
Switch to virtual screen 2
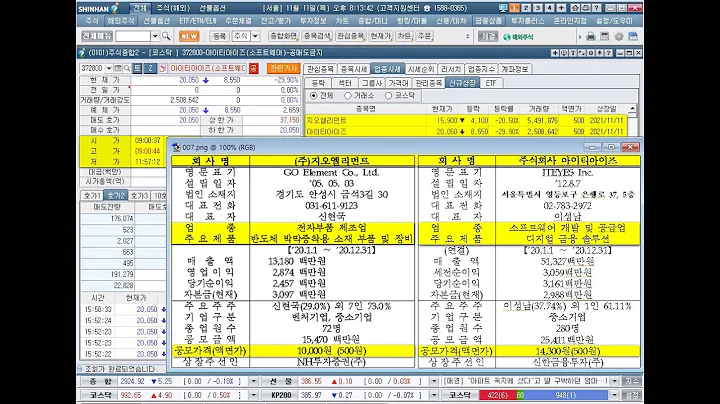526,8
